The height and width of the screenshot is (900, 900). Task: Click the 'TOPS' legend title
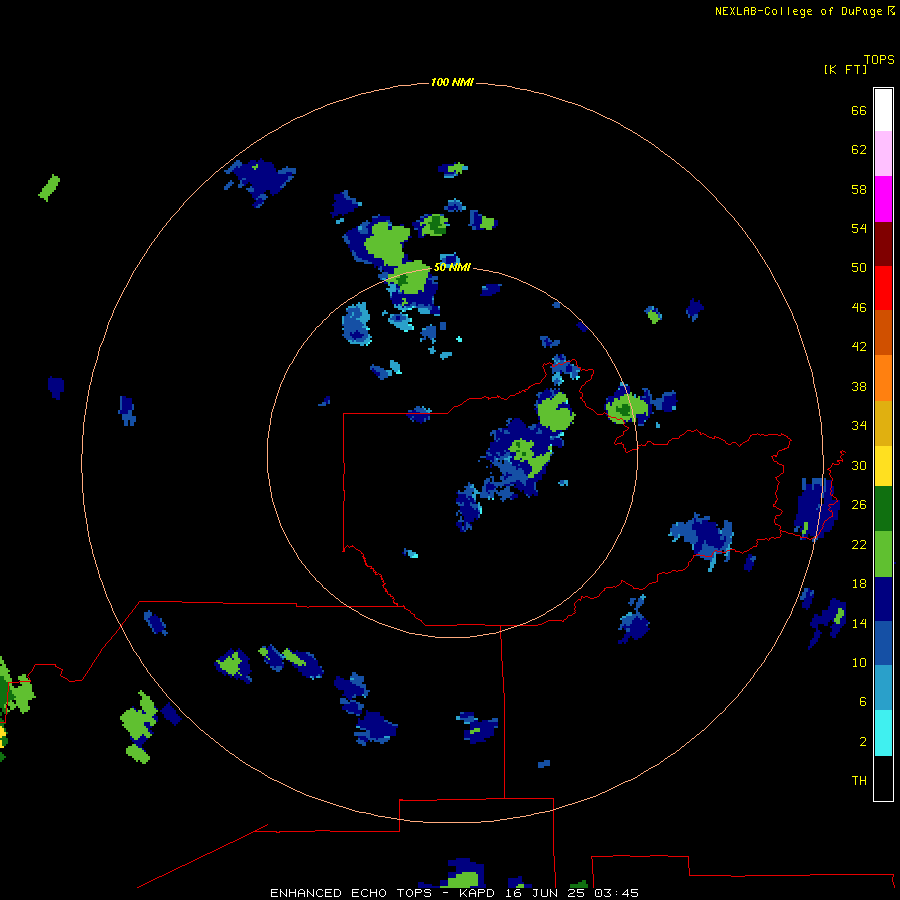[879, 59]
